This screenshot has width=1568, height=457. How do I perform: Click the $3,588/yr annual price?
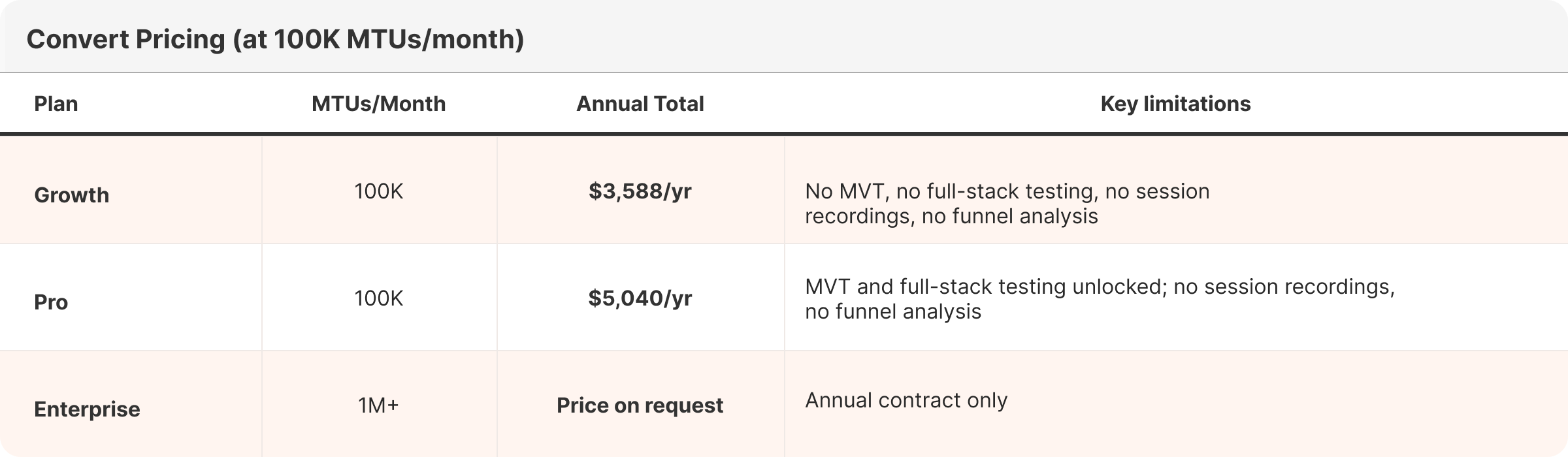(640, 191)
